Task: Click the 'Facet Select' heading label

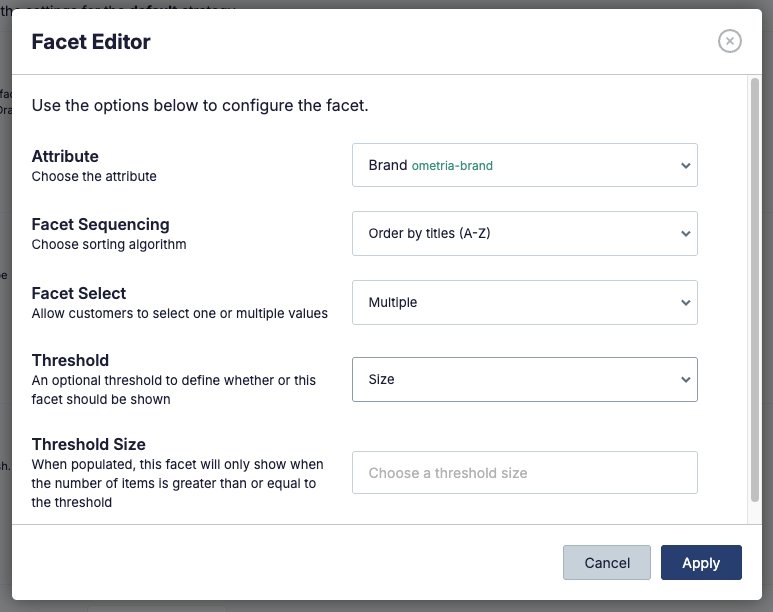Action: pyautogui.click(x=79, y=293)
